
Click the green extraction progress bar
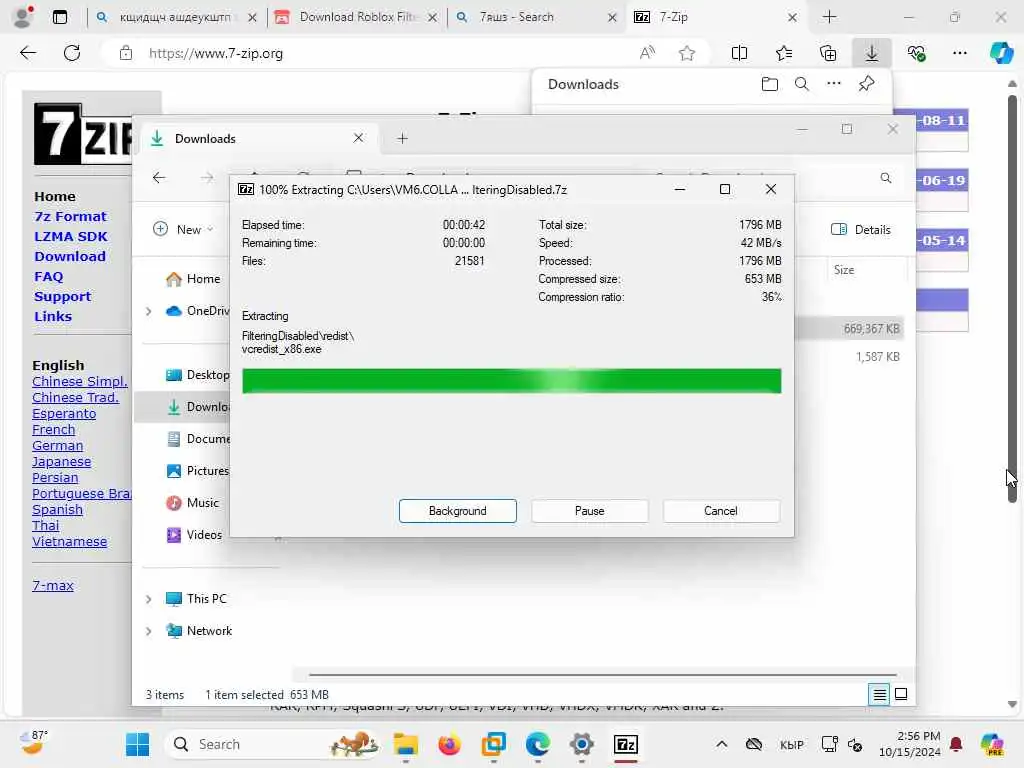tap(511, 381)
